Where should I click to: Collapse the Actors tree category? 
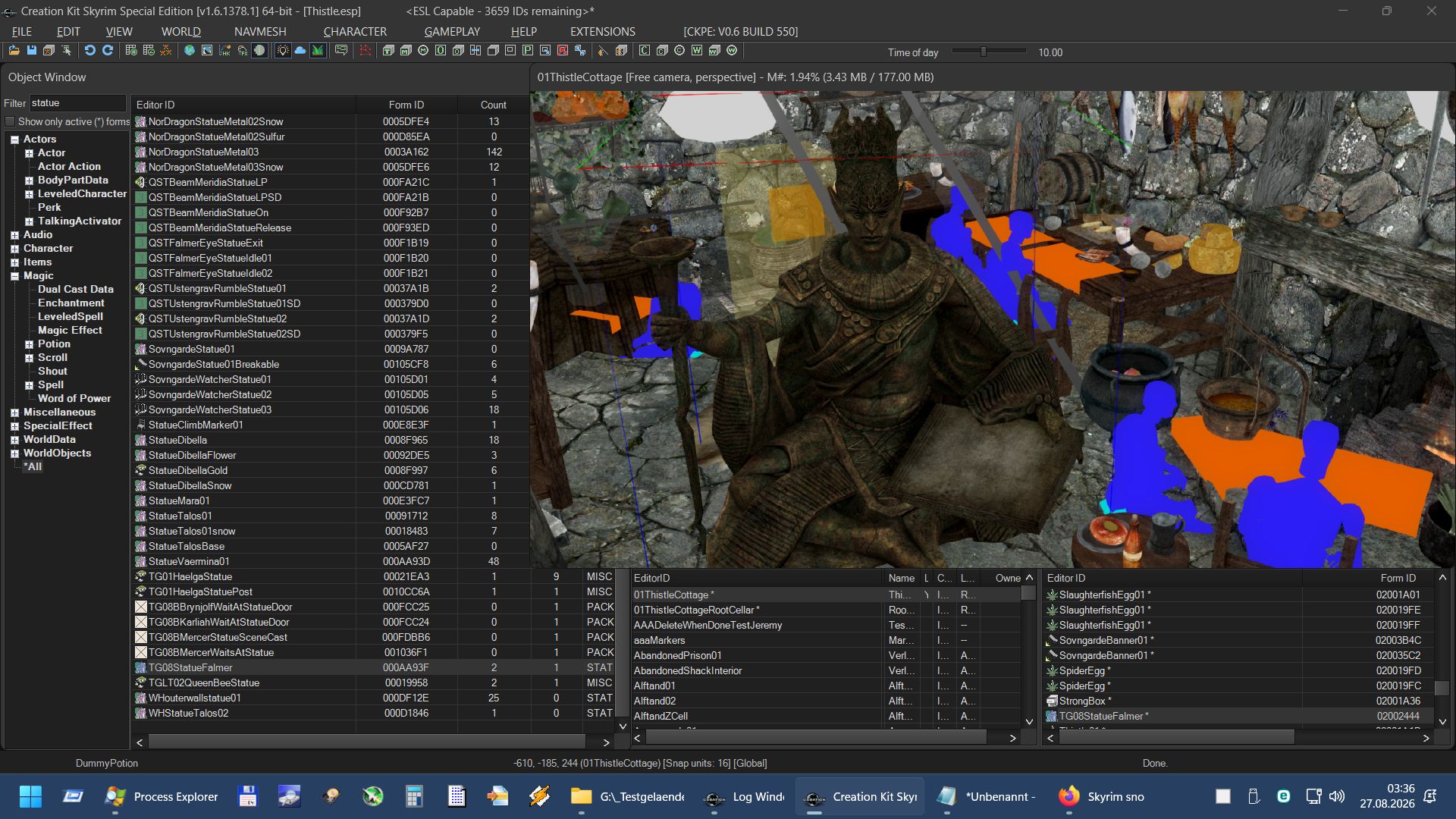click(x=14, y=140)
